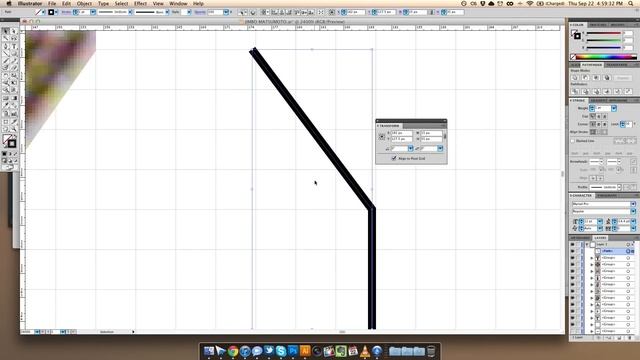640x360 pixels.
Task: Hide the selected Path sublayer eye
Action: pyautogui.click(x=572, y=251)
